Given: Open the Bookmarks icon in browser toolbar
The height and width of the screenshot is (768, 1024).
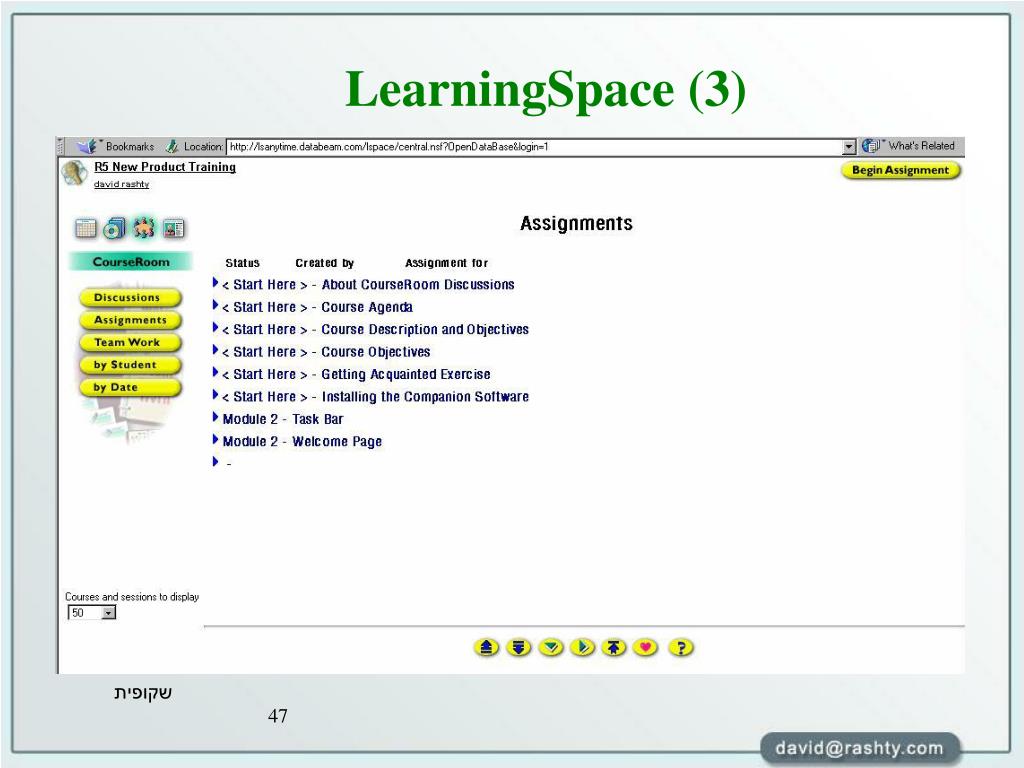Looking at the screenshot, I should 86,146.
